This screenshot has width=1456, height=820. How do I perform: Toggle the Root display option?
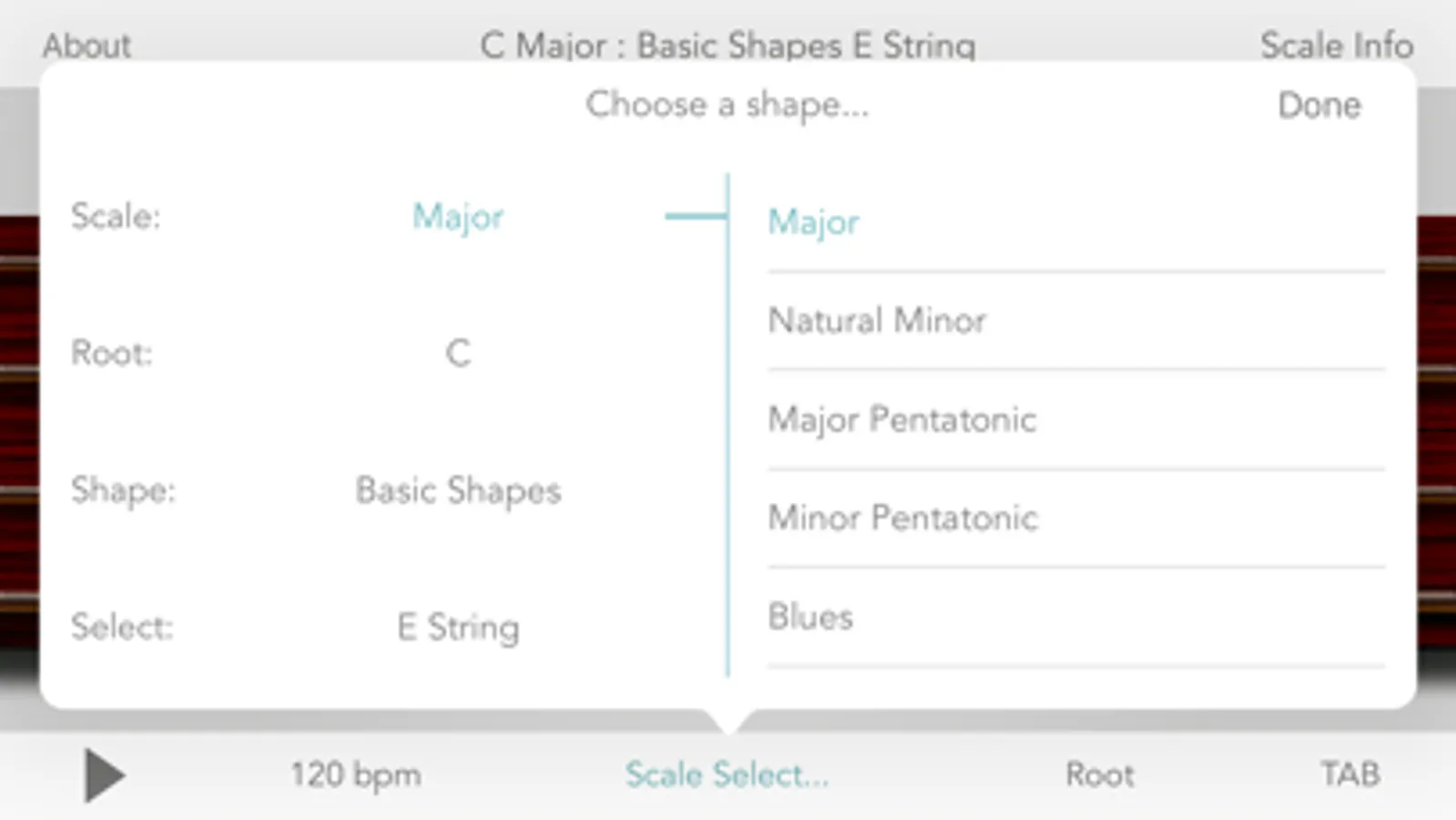(1099, 775)
